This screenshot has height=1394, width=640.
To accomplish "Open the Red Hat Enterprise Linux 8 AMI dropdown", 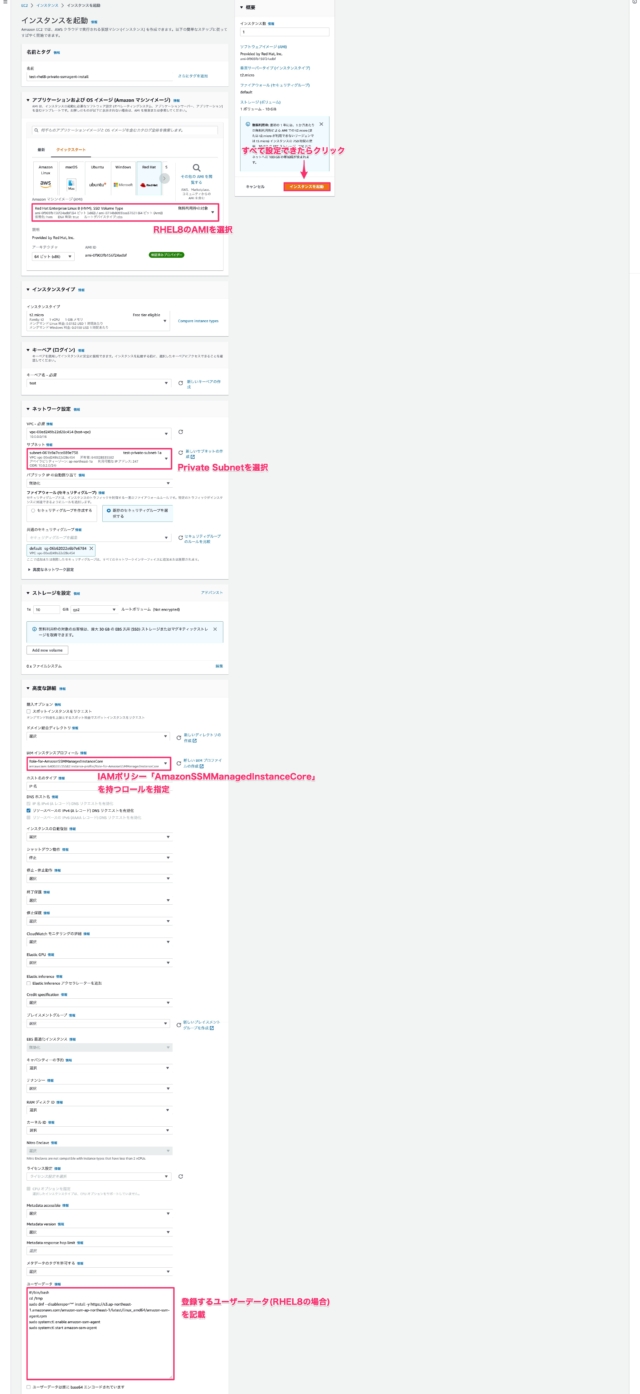I will 125,211.
